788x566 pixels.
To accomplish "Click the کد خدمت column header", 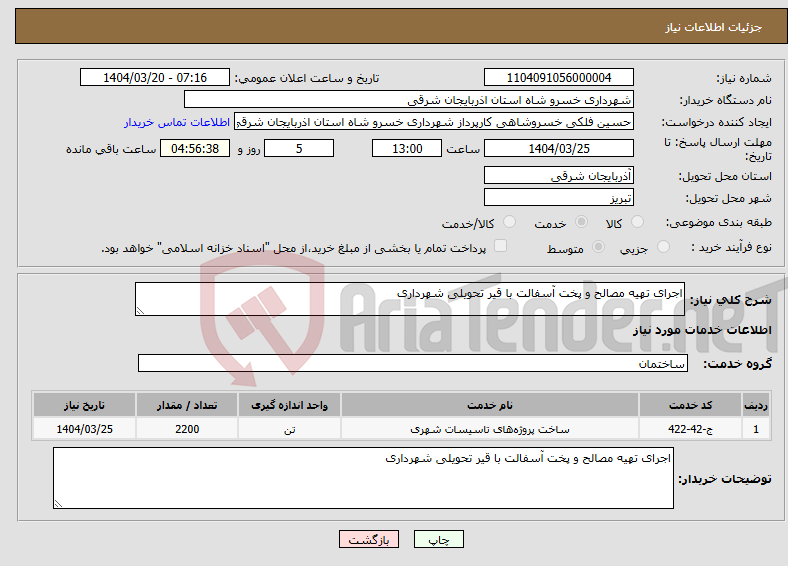I will (691, 405).
